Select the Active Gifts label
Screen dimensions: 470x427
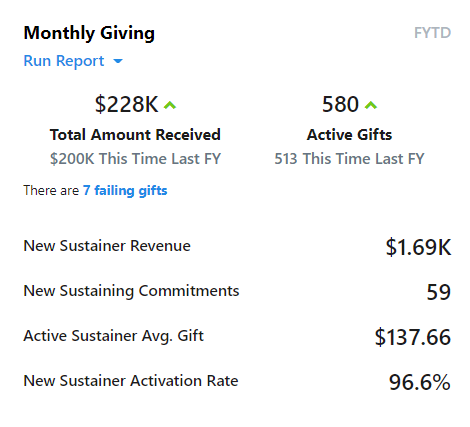point(349,135)
